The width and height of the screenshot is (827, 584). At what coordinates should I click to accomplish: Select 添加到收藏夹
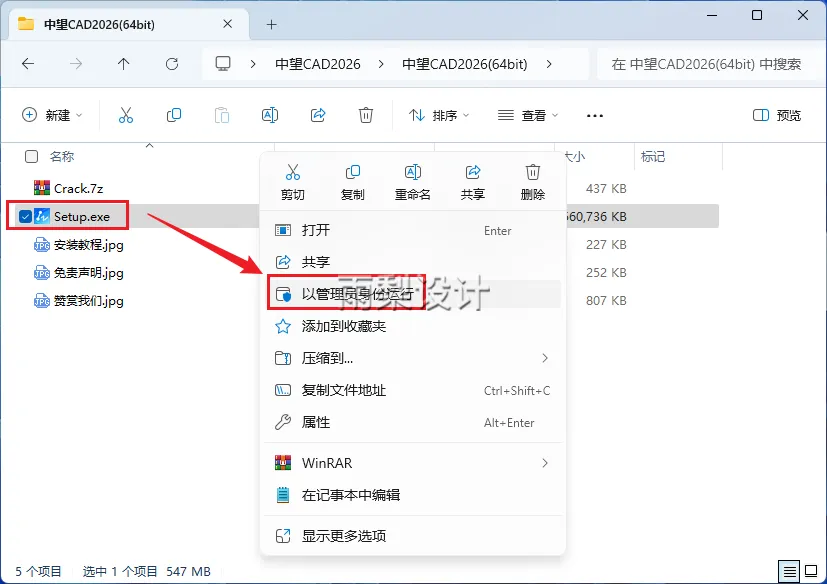[413, 326]
